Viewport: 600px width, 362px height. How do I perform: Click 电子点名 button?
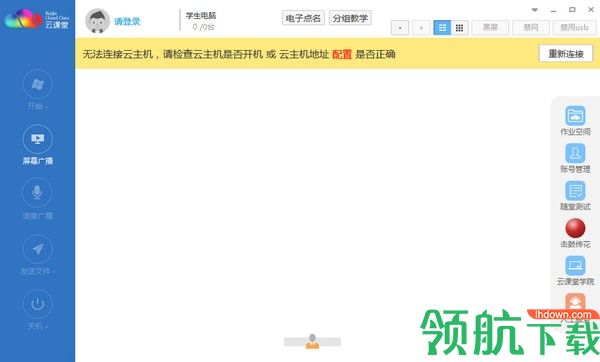tap(303, 18)
